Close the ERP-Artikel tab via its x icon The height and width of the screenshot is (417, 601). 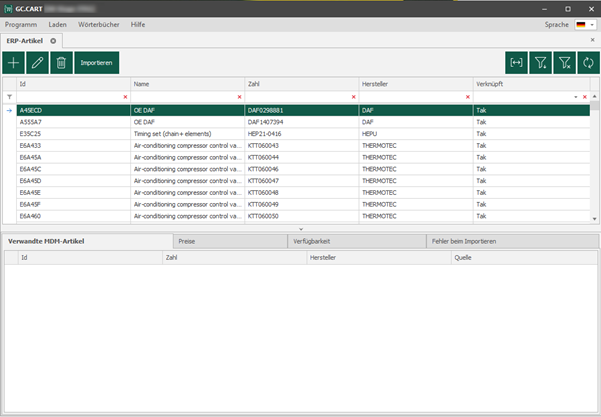point(53,41)
